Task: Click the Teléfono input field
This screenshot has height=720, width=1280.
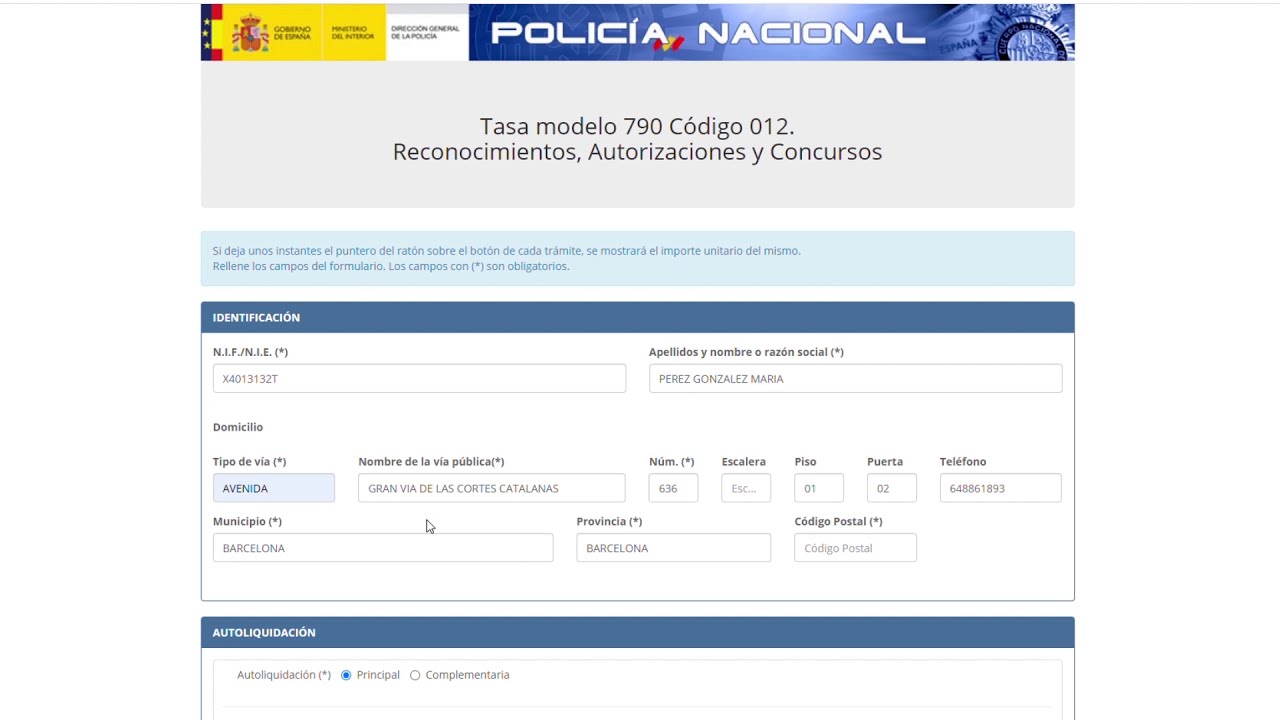Action: tap(1001, 488)
